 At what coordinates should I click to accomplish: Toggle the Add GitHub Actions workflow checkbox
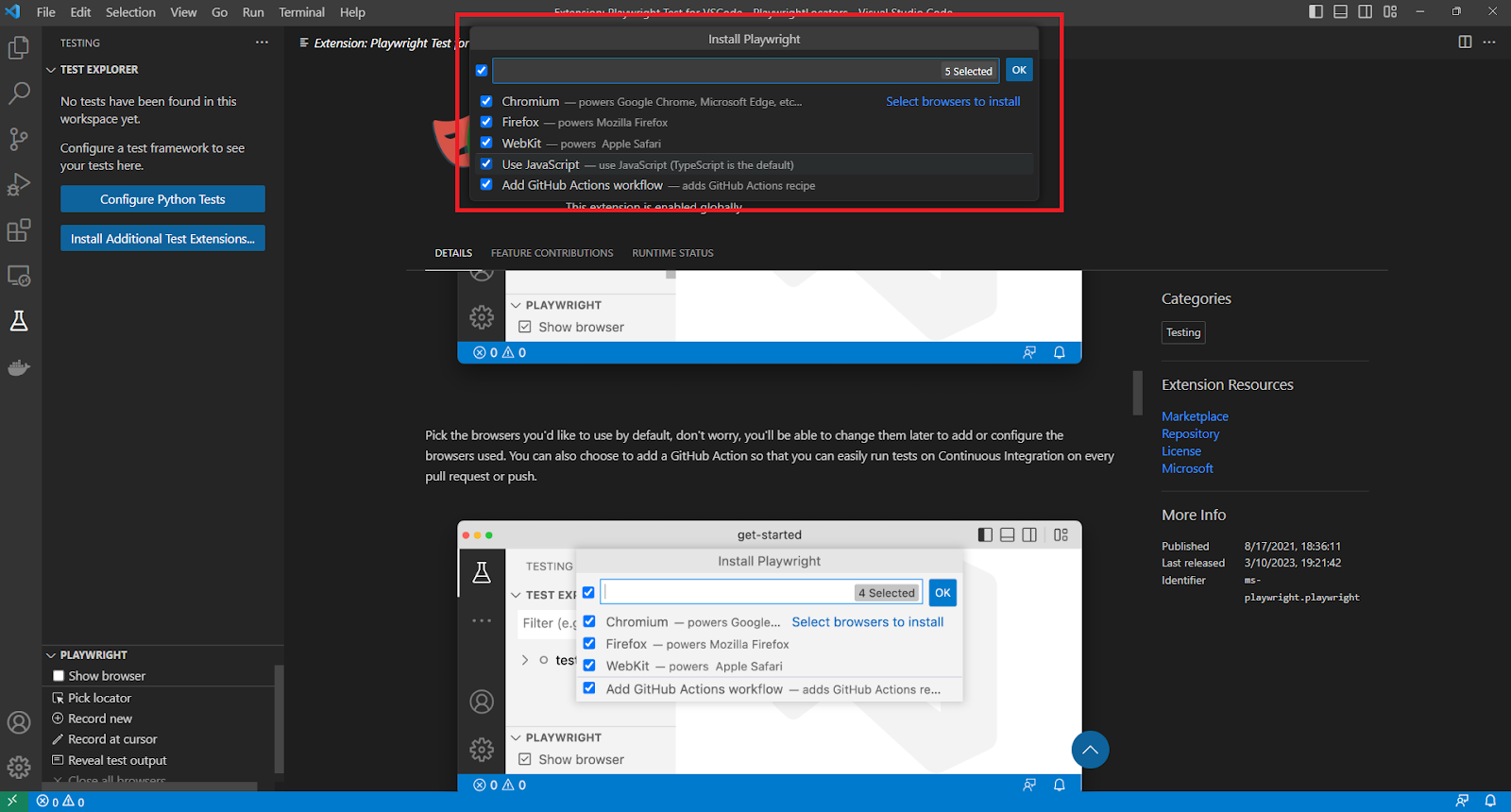[486, 184]
